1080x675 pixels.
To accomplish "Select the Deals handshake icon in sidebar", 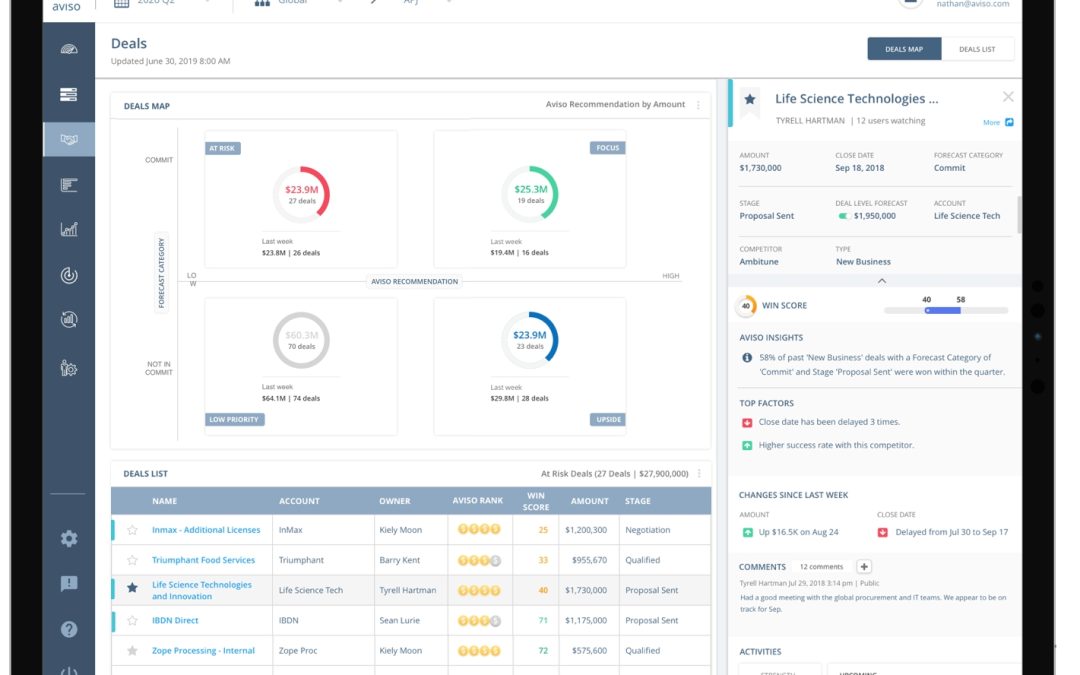I will [x=69, y=139].
